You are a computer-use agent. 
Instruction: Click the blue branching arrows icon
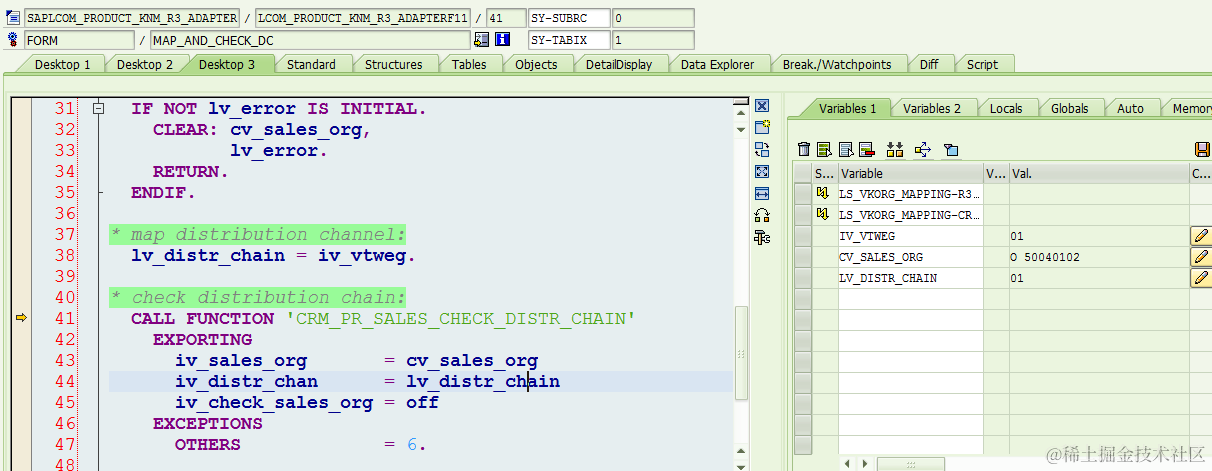[923, 150]
